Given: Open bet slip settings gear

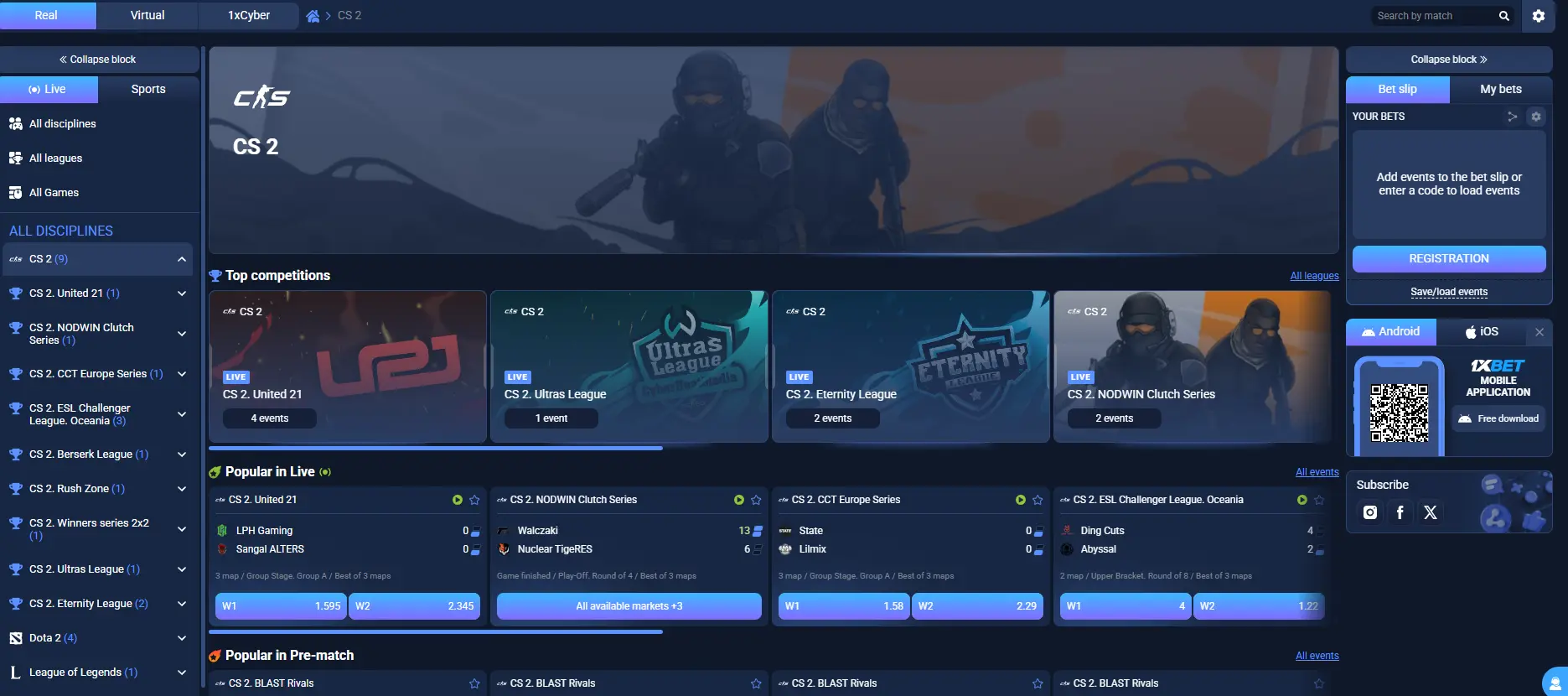Looking at the screenshot, I should point(1535,117).
